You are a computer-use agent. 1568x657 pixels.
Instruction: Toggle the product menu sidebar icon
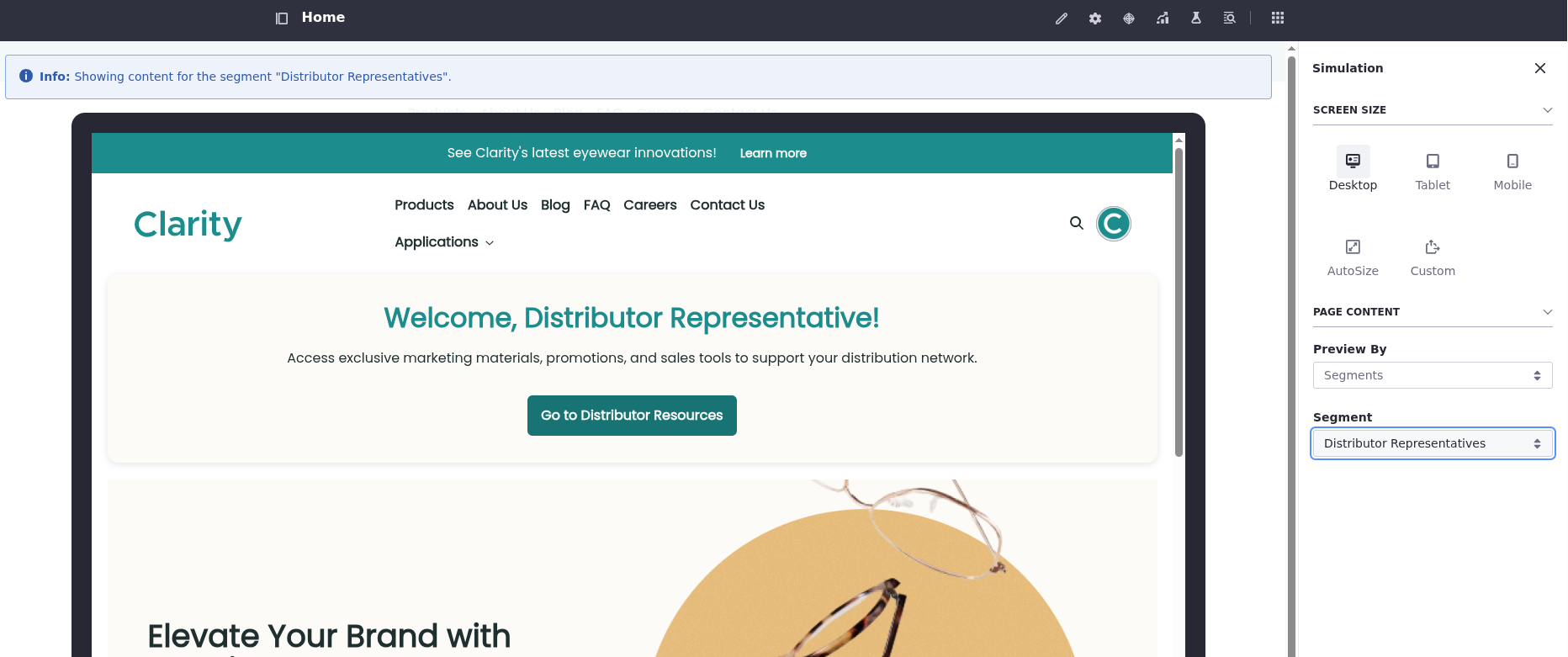[x=282, y=19]
